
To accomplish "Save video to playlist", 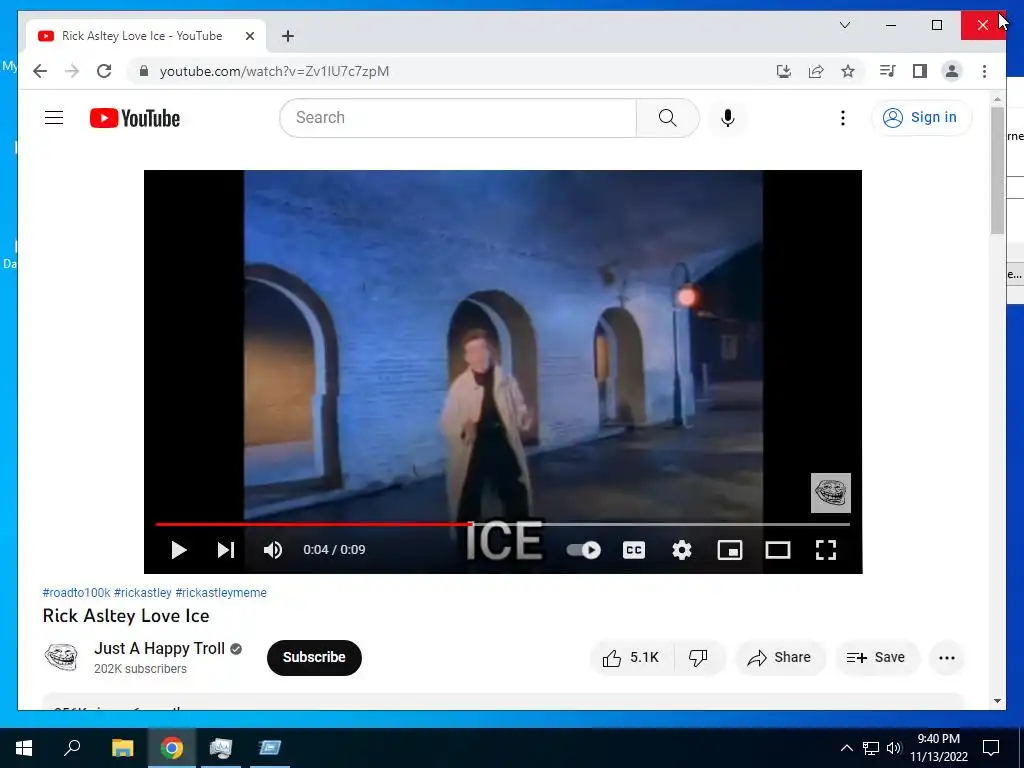I will [x=876, y=658].
